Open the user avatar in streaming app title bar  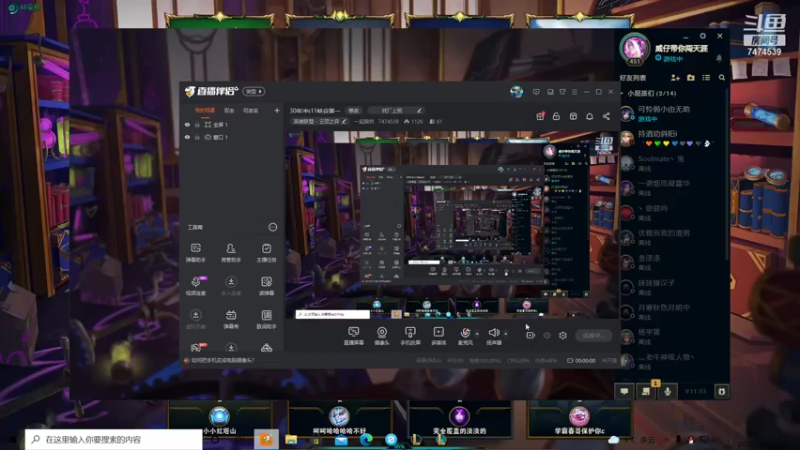pyautogui.click(x=516, y=91)
